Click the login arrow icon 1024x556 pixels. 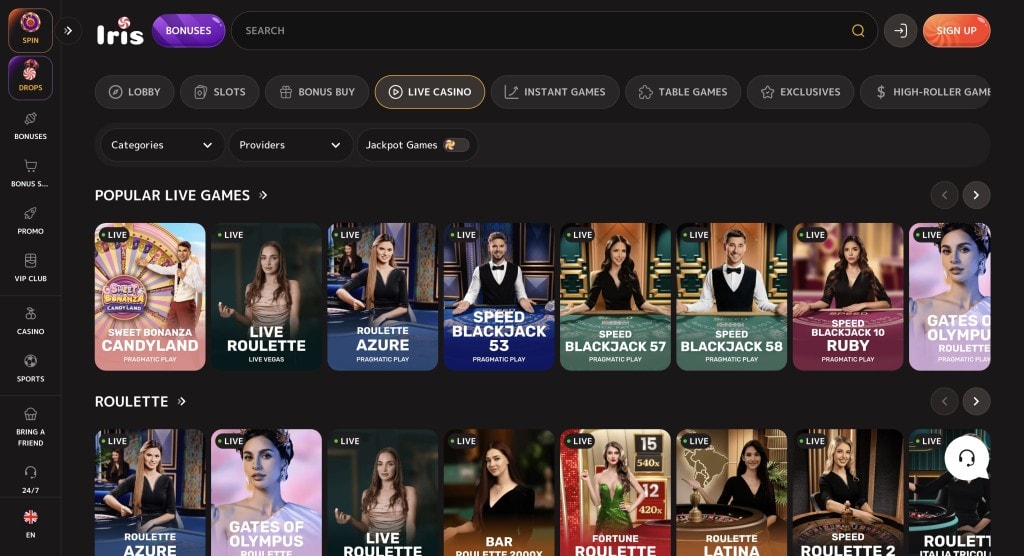point(900,31)
